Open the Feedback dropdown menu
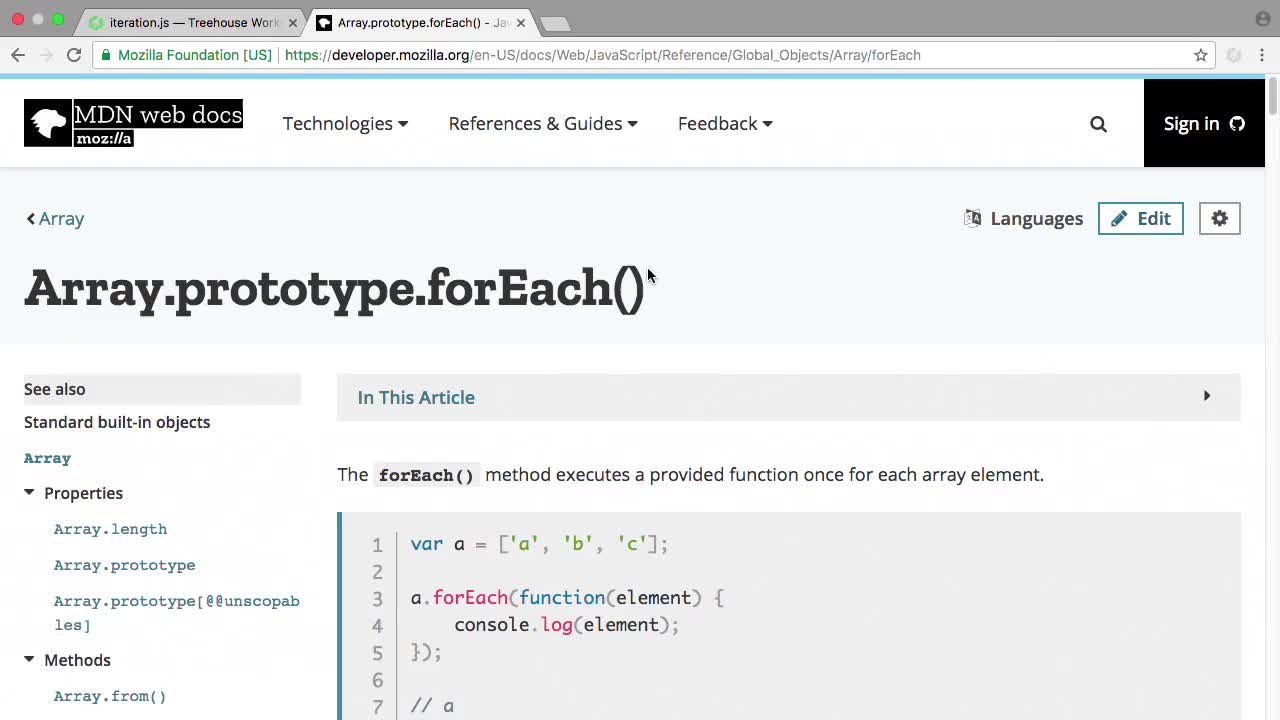The width and height of the screenshot is (1280, 720). (725, 124)
